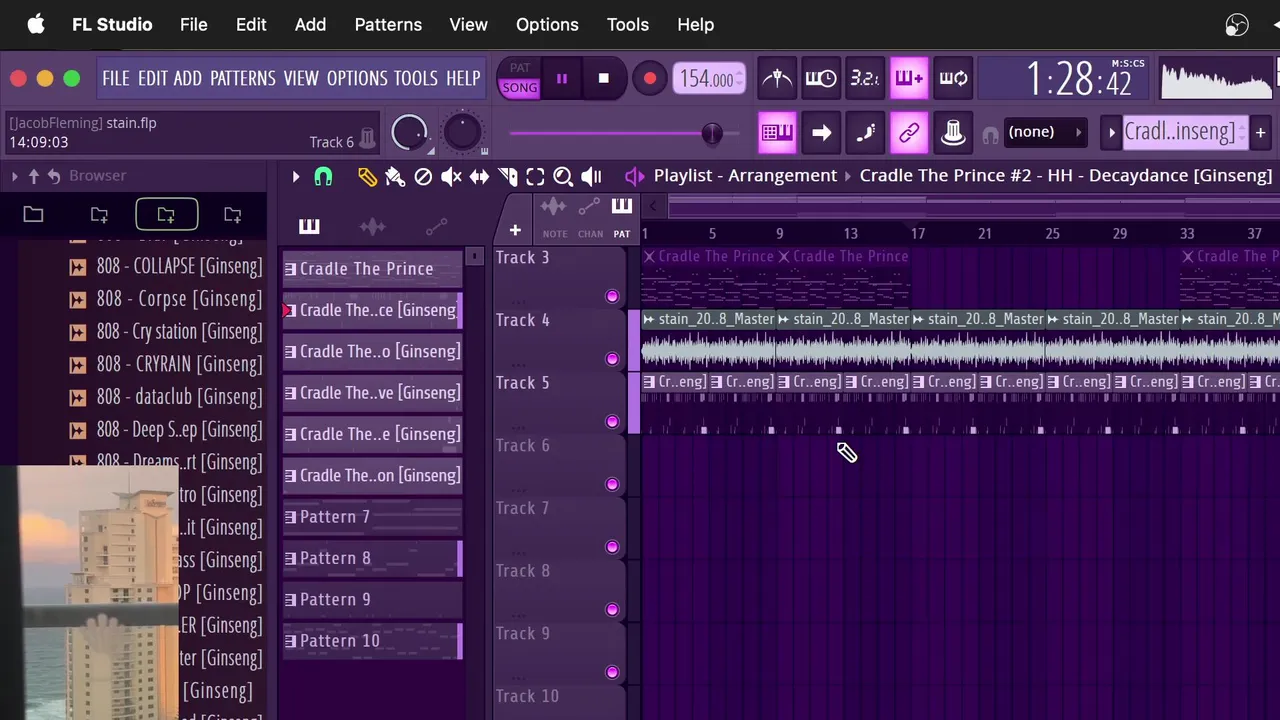Adjust the master pitch knob
The width and height of the screenshot is (1280, 720).
click(461, 132)
